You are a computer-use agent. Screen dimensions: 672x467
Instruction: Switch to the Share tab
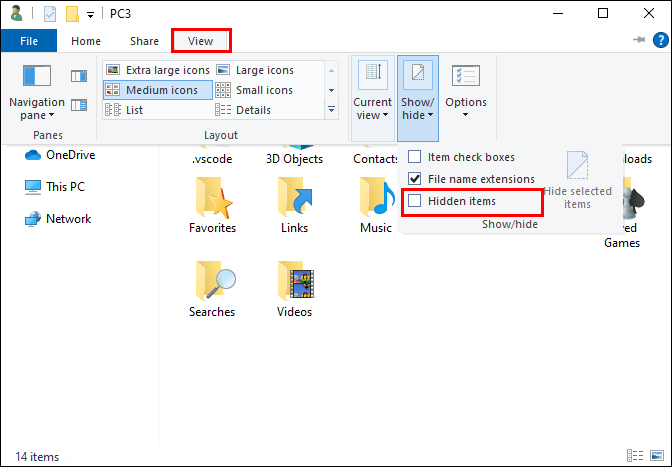click(144, 41)
